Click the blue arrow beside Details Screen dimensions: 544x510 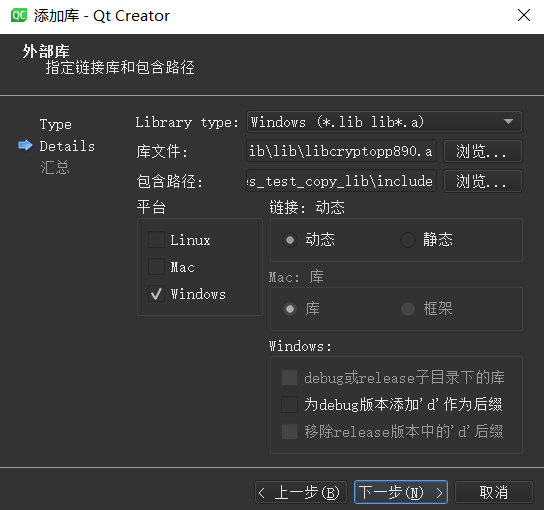[x=25, y=145]
